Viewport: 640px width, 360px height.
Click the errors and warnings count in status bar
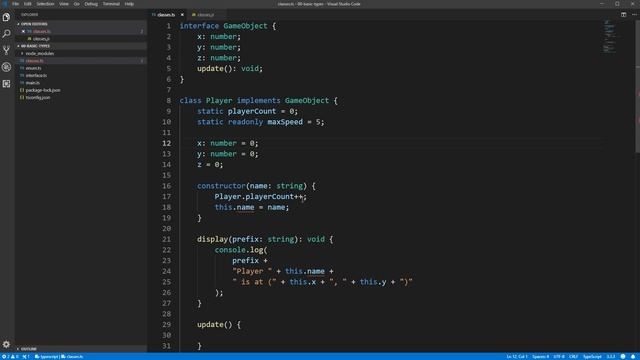[10, 356]
